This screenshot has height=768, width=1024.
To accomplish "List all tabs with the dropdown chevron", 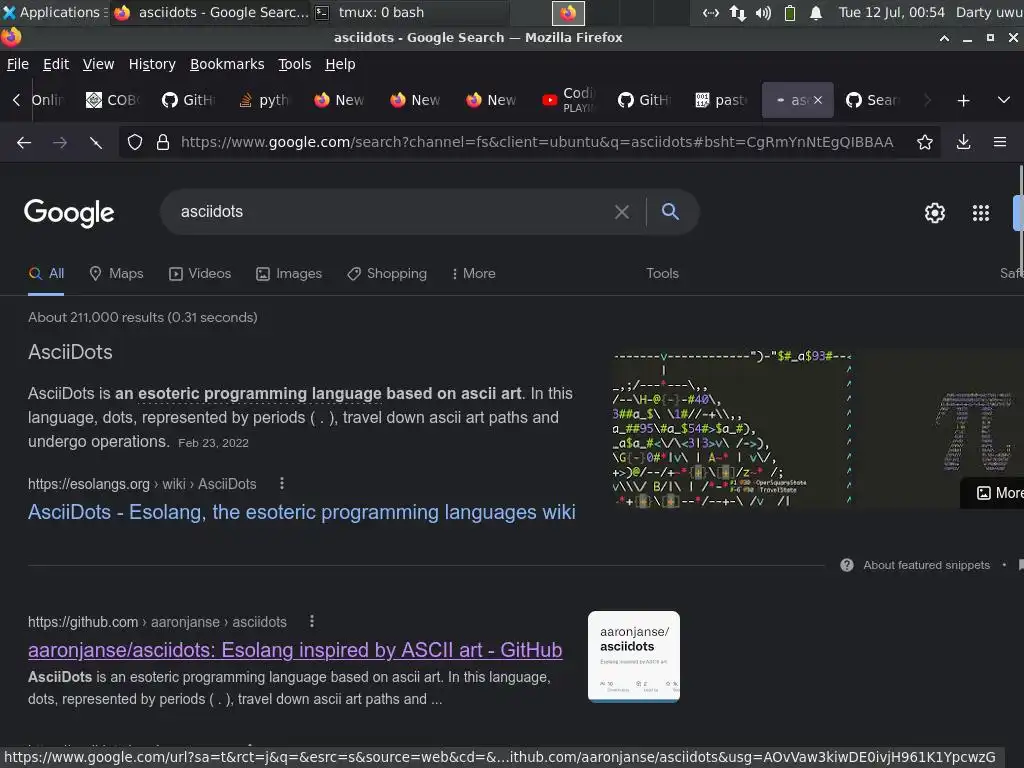I will [x=1004, y=101].
